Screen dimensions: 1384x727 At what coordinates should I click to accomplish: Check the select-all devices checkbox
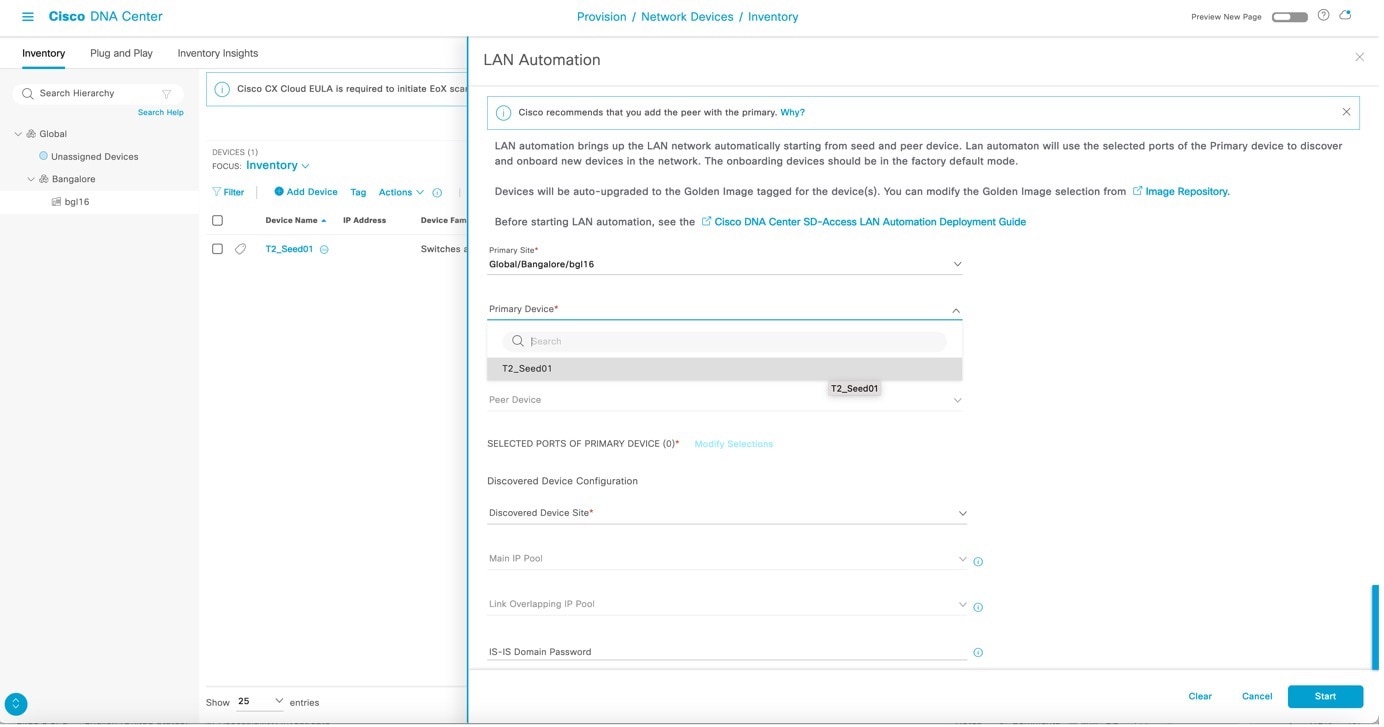[x=218, y=221]
